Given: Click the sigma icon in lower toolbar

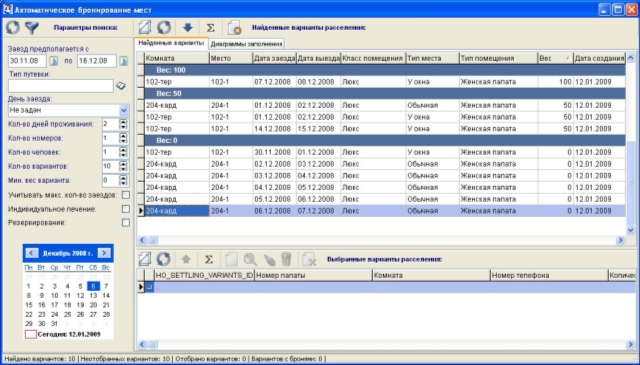Looking at the screenshot, I should click(209, 259).
